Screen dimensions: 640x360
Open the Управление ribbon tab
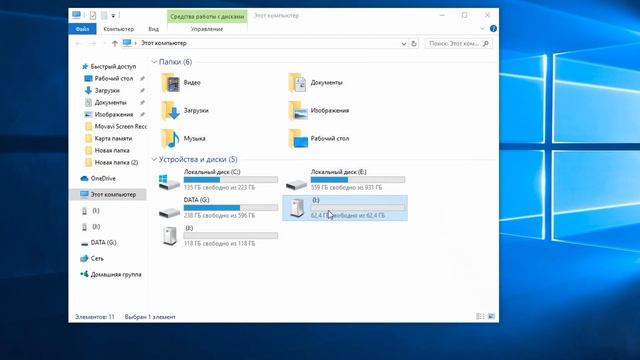207,29
